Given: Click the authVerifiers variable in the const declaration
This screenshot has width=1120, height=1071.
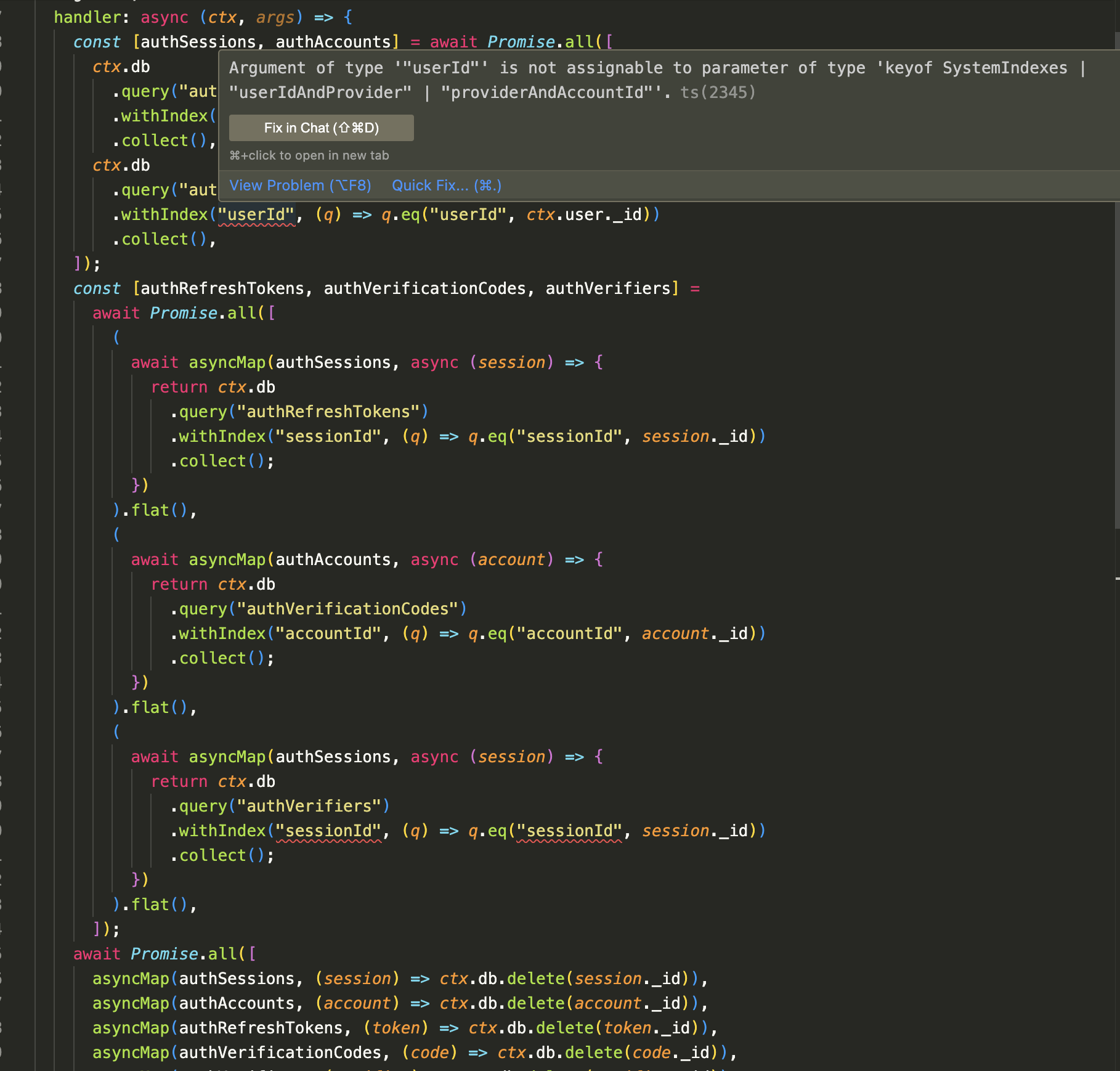Looking at the screenshot, I should tap(608, 288).
